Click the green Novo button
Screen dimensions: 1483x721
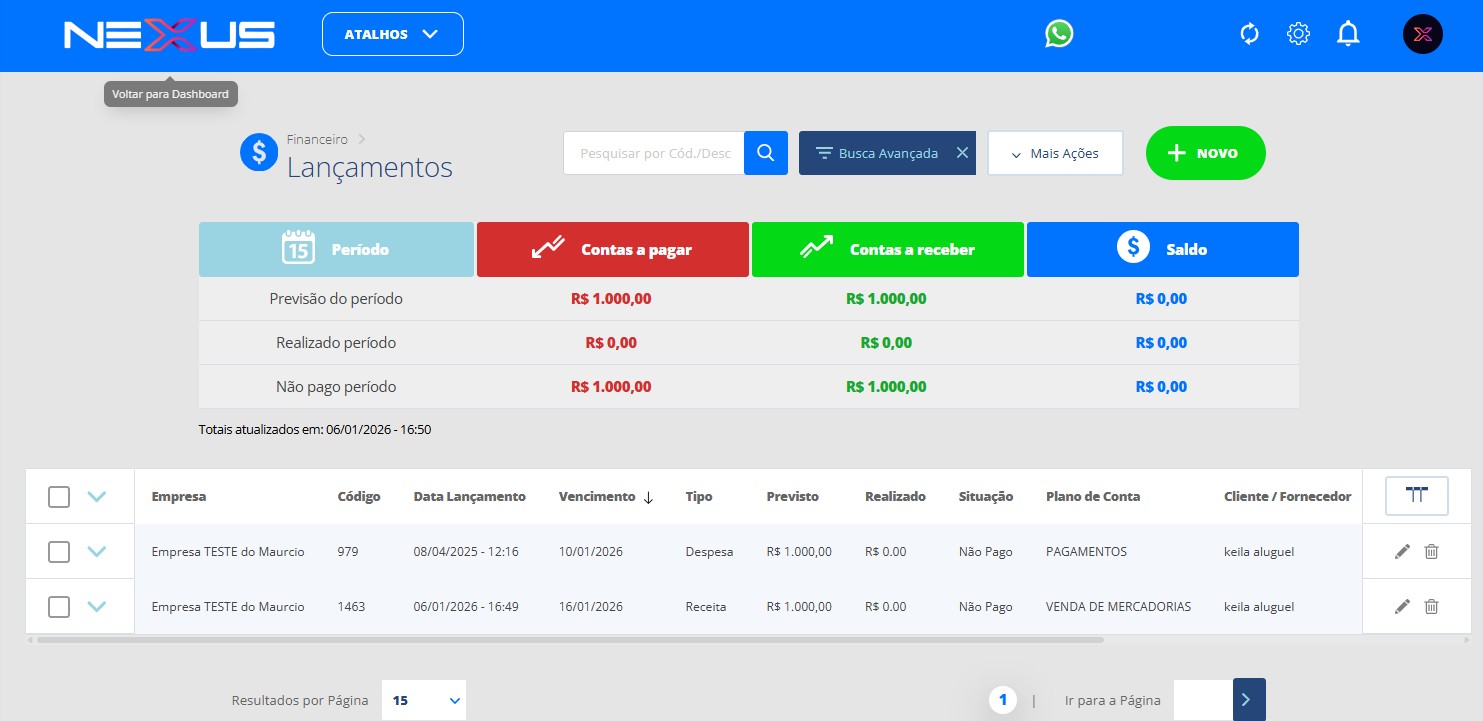(1205, 153)
